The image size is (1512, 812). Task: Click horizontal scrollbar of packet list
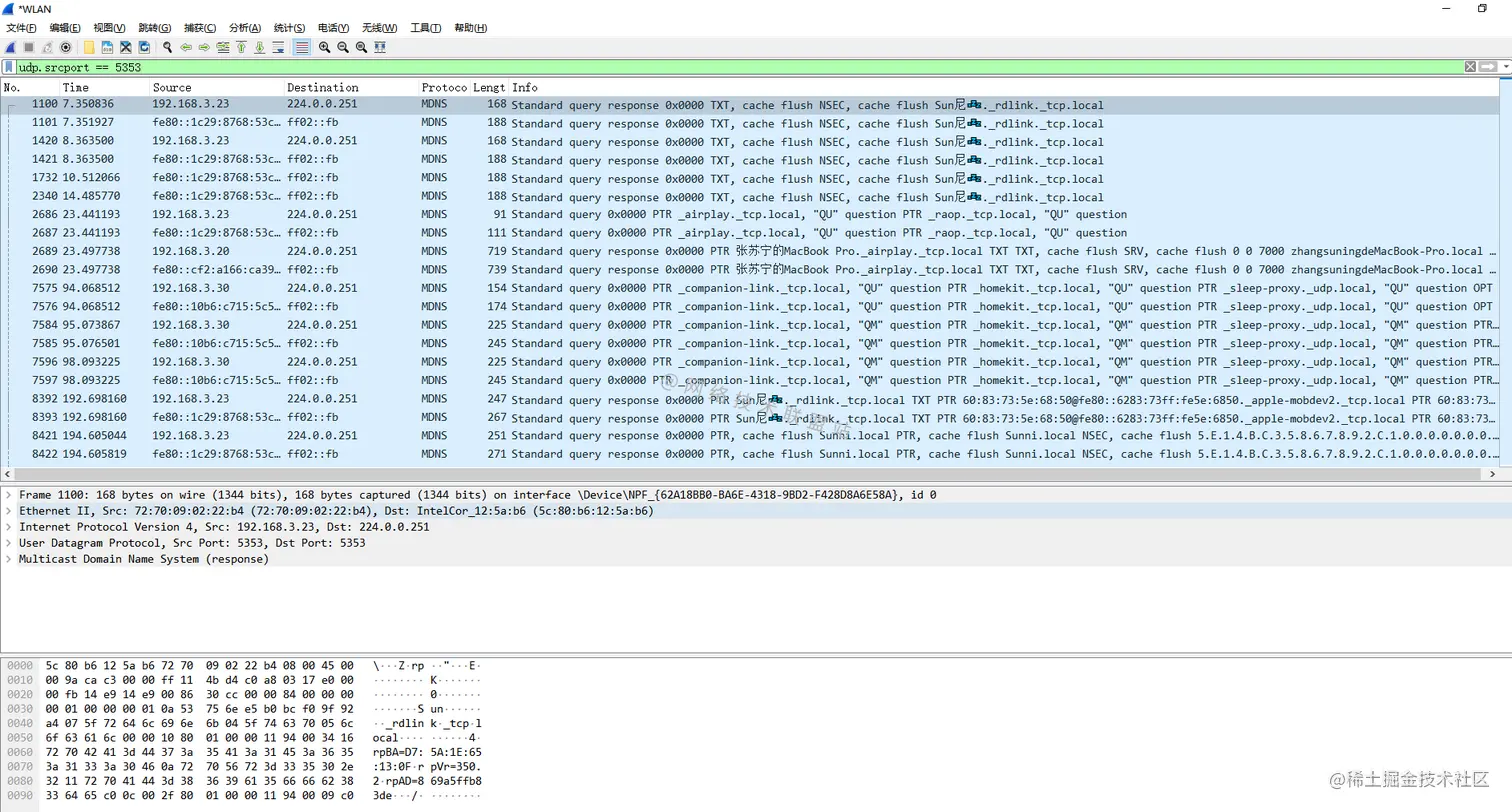tap(750, 474)
